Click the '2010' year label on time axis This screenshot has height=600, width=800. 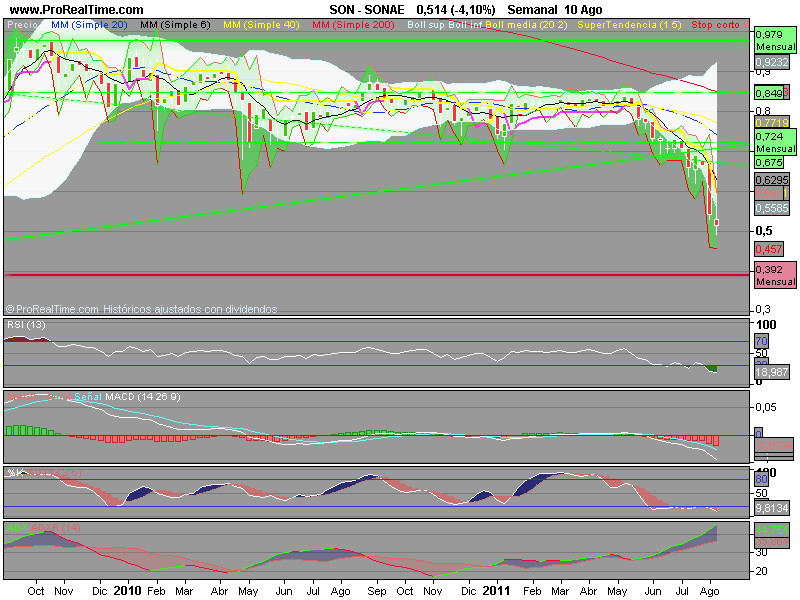[127, 591]
